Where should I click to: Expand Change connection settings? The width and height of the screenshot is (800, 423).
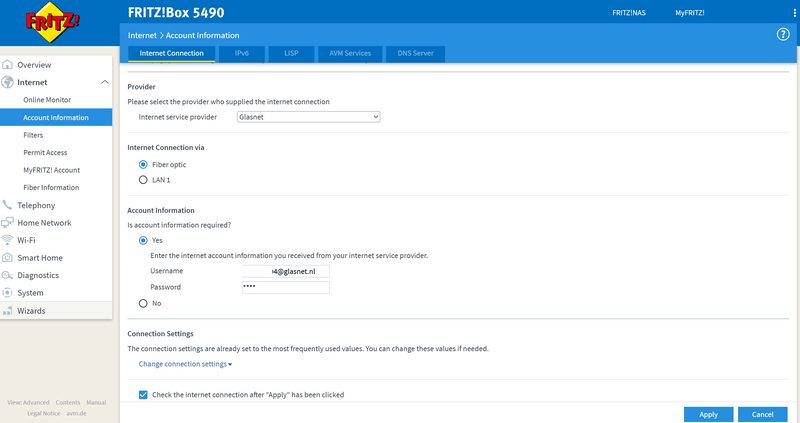[185, 364]
